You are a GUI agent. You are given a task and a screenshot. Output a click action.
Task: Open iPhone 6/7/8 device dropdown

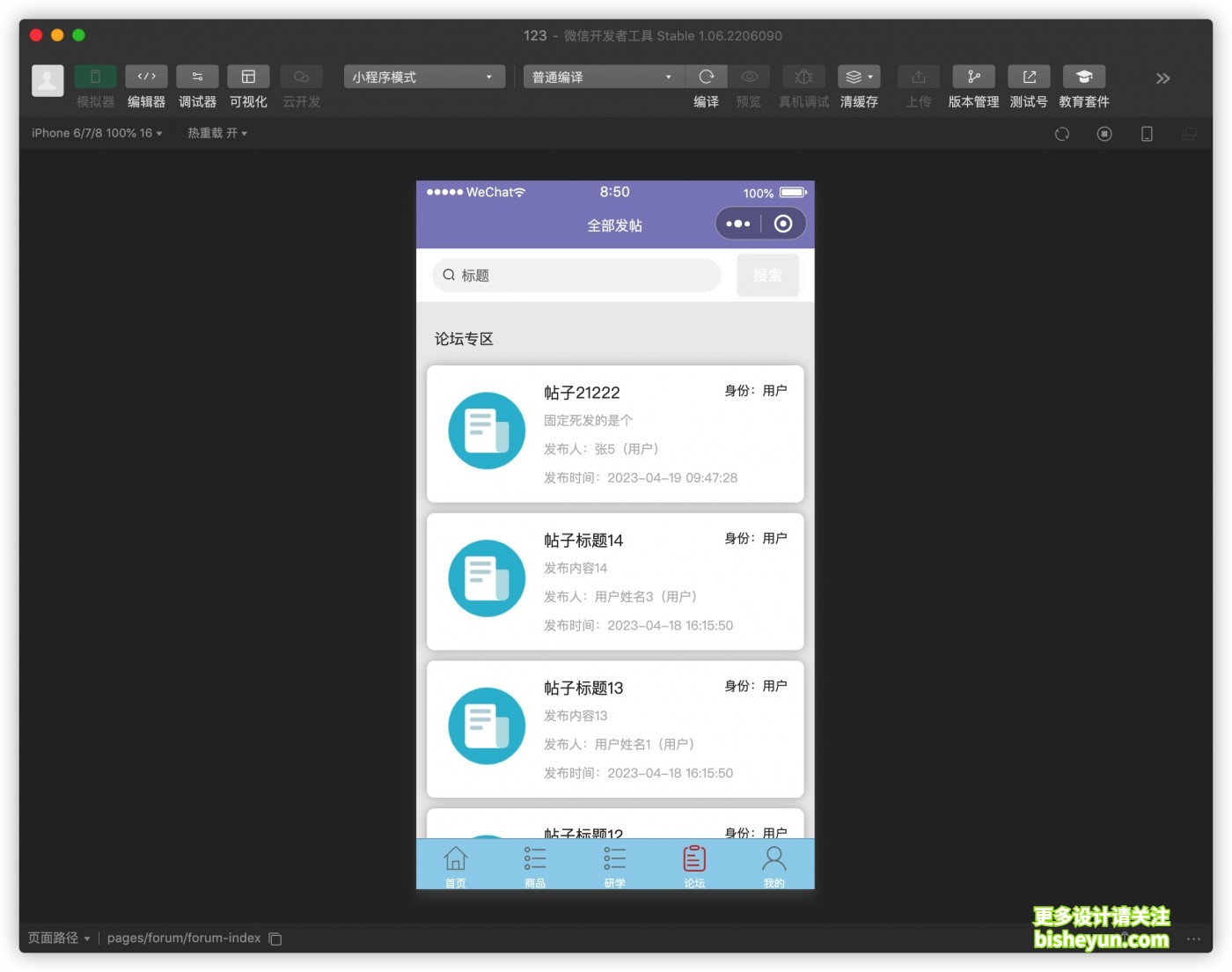(97, 133)
